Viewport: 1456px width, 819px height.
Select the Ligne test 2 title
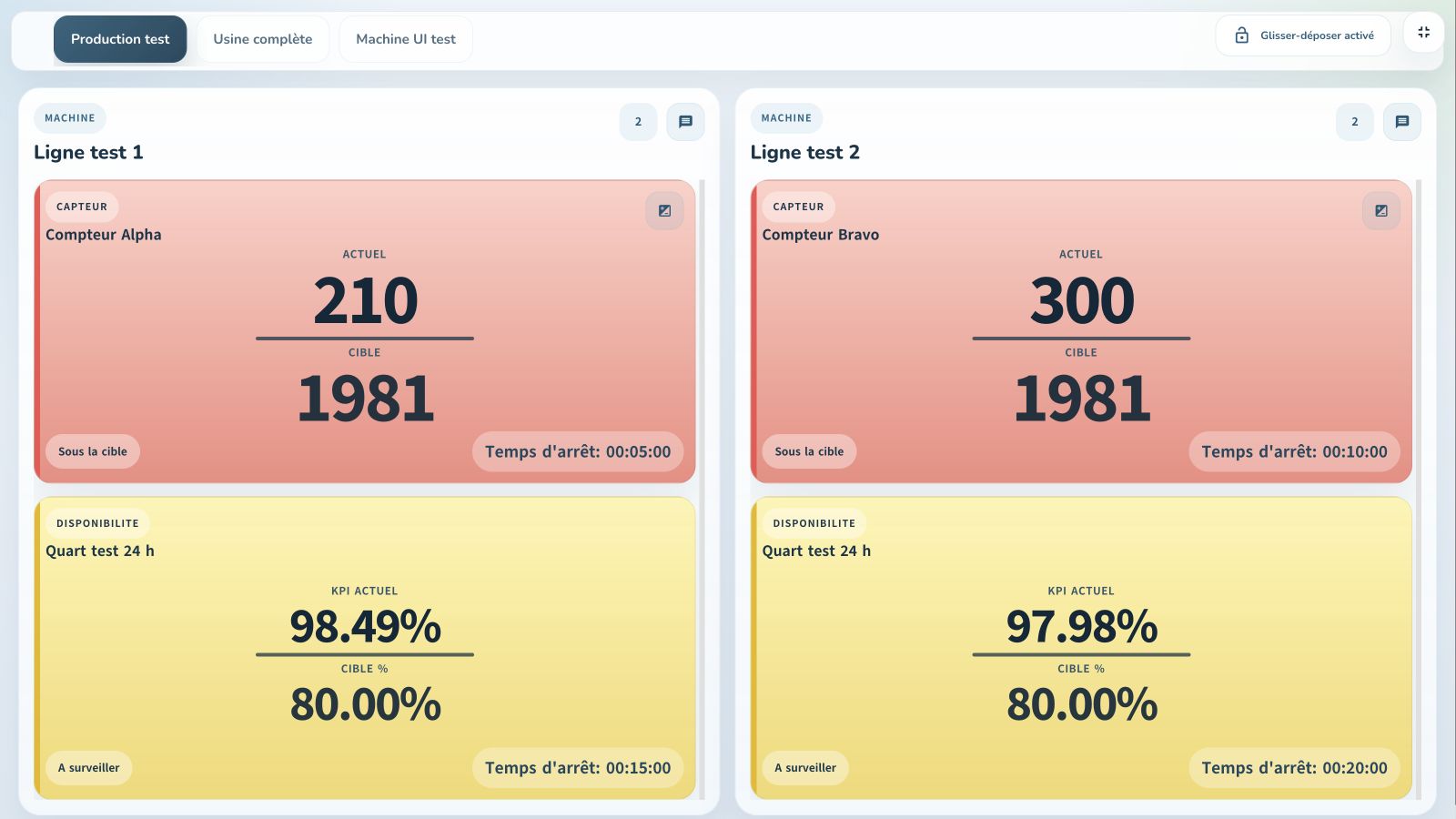804,152
